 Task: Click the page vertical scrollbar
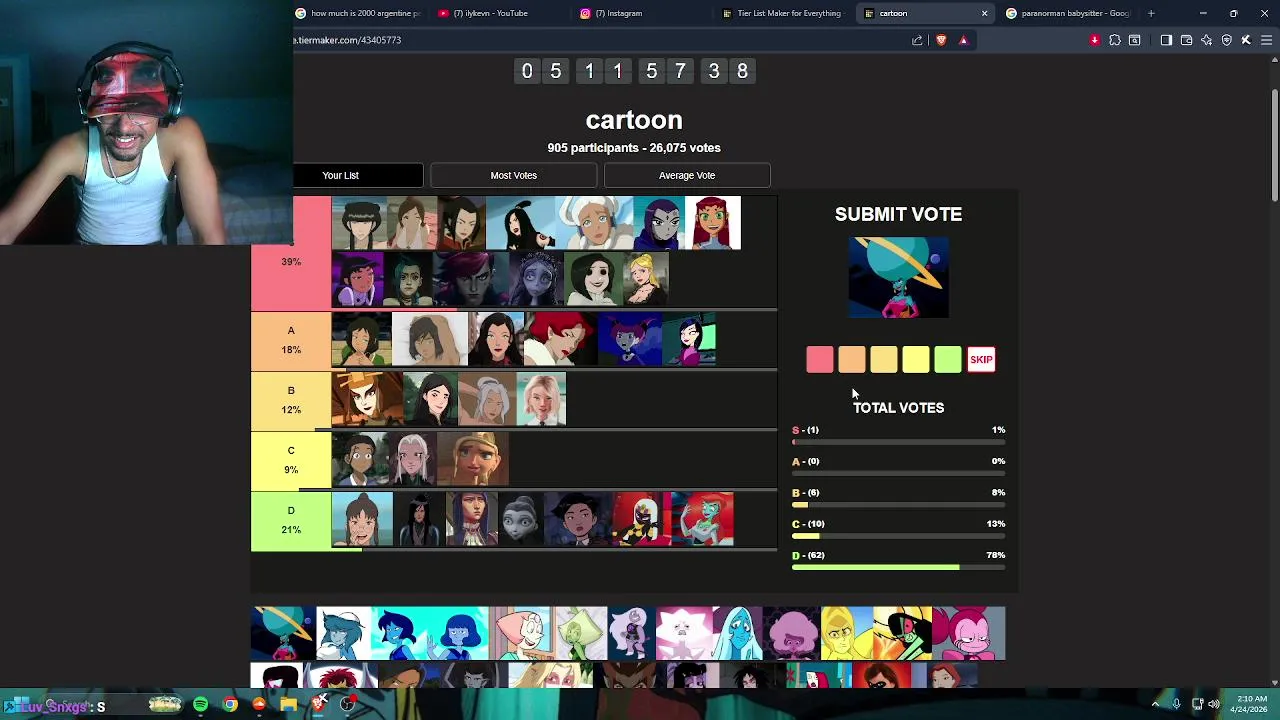[x=1274, y=145]
